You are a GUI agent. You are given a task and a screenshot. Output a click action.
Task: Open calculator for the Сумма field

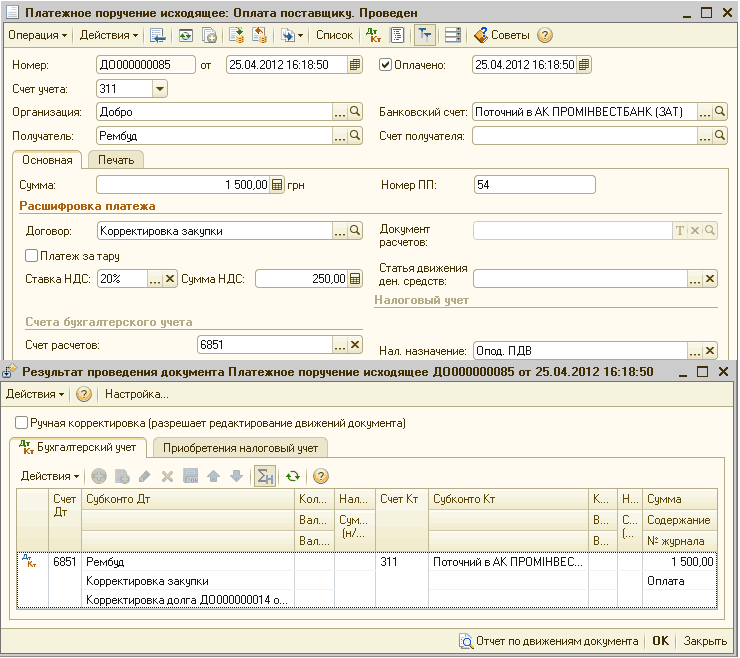point(278,185)
